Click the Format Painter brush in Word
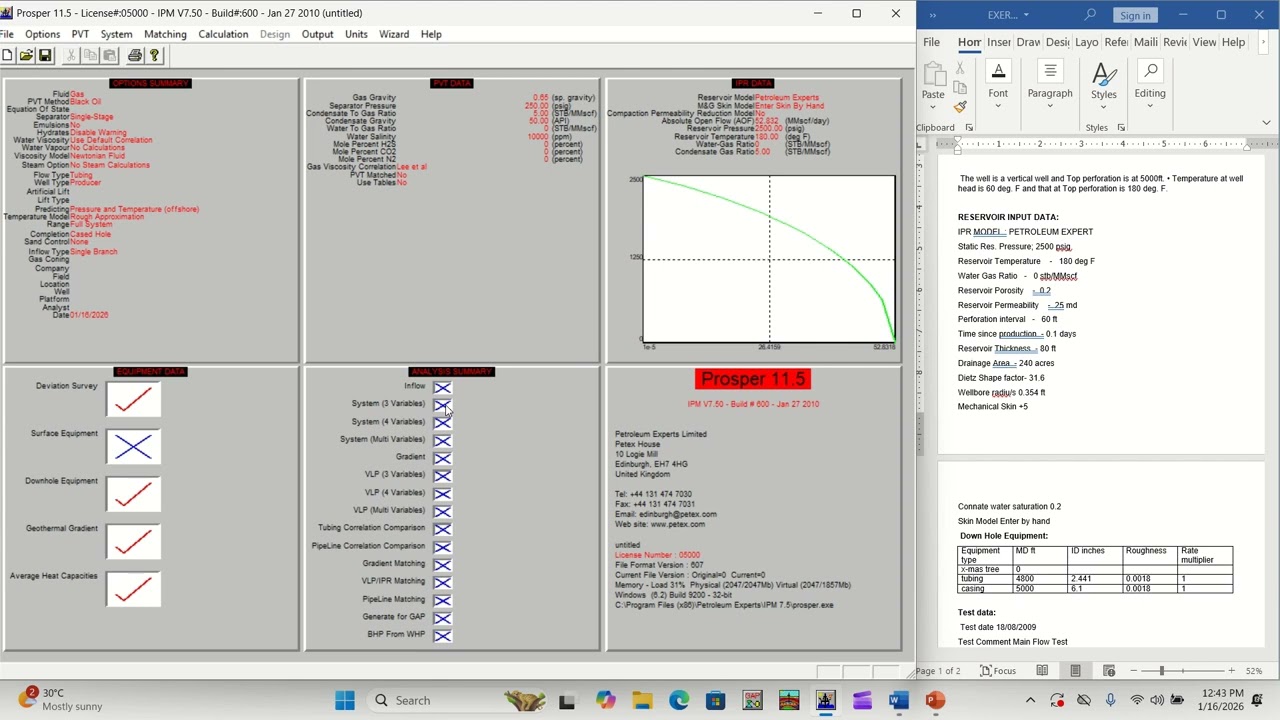Viewport: 1280px width, 720px height. click(x=960, y=106)
